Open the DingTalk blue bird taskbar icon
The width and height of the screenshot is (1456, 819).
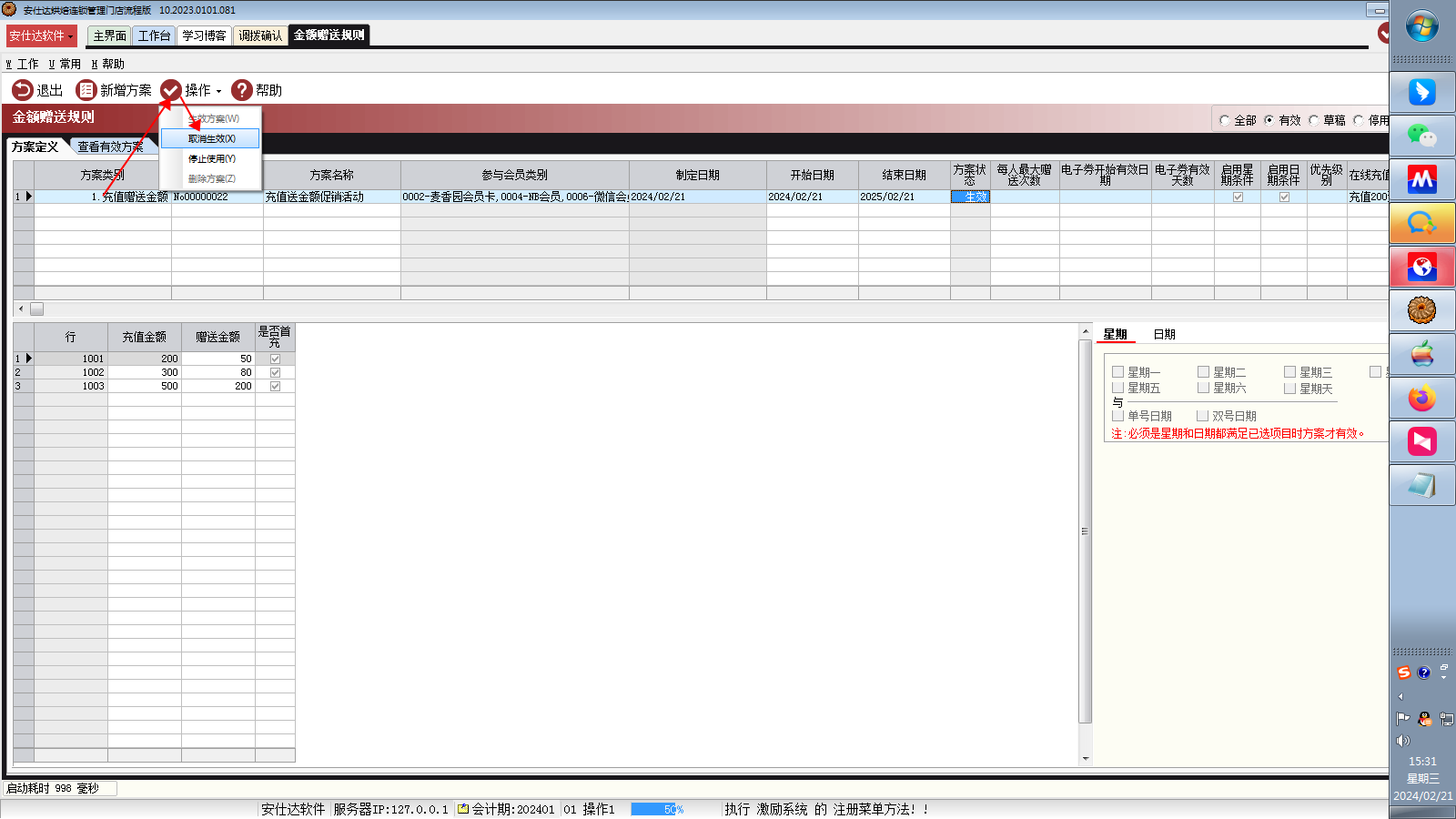tap(1422, 92)
